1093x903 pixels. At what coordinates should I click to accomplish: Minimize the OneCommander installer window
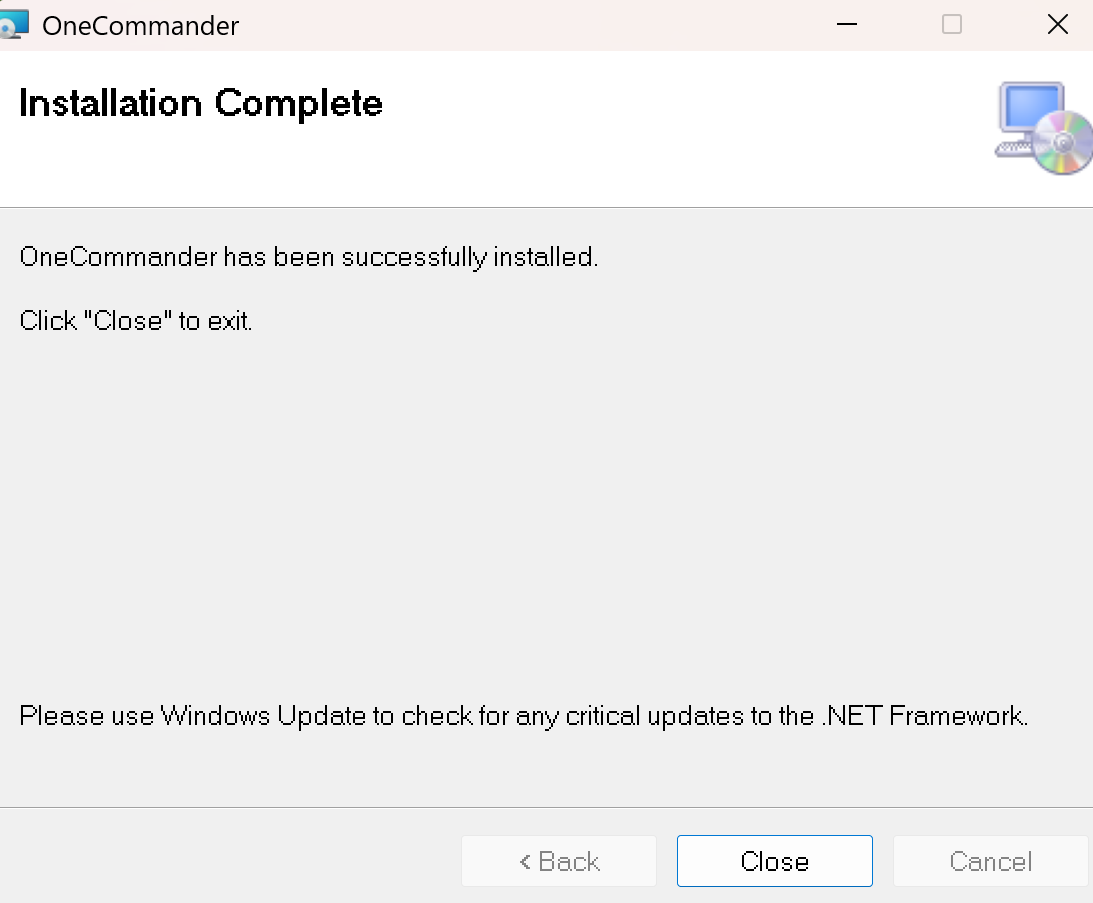[x=846, y=25]
